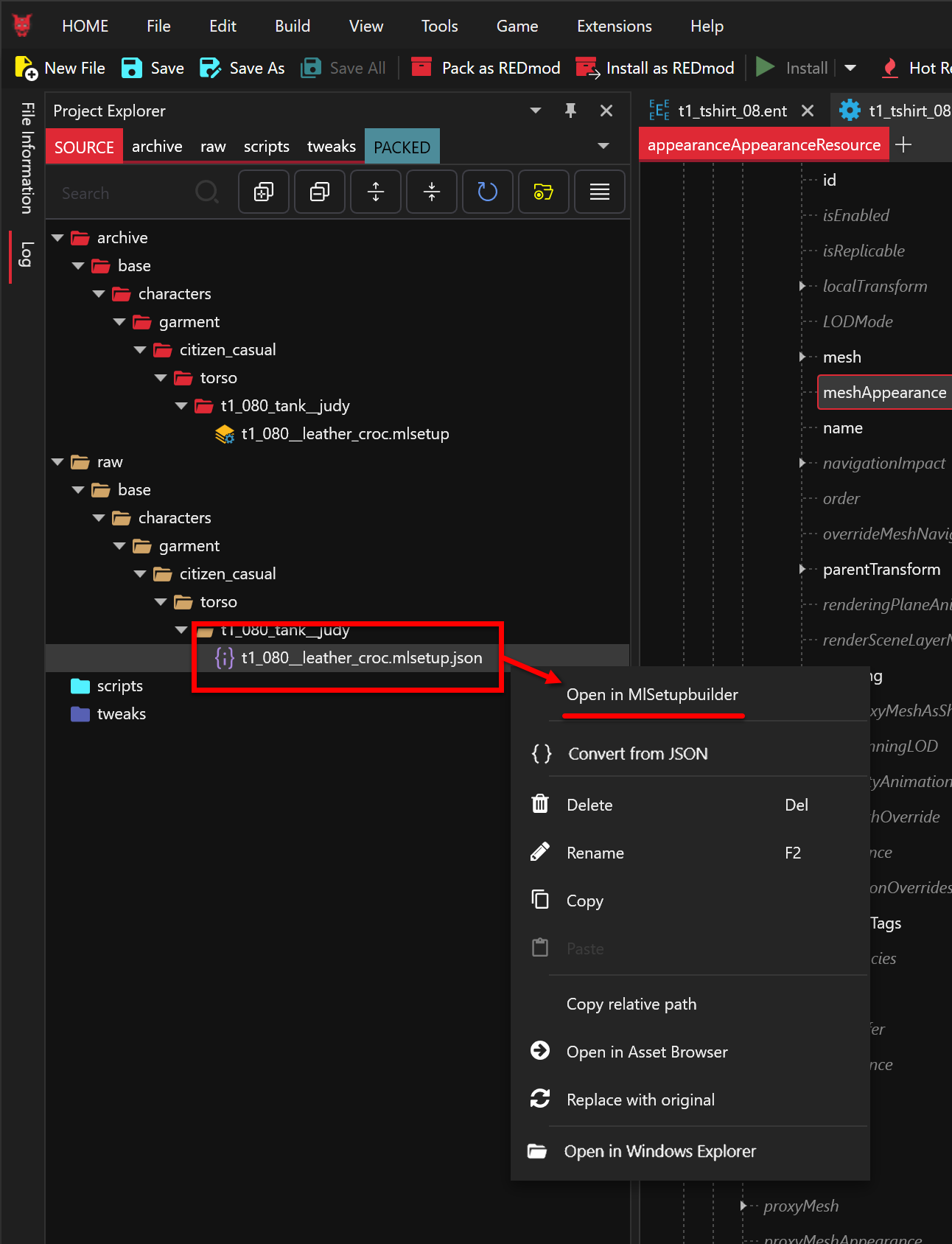Click the collapse children arrows button
Screen dimensions: 952x1244
[x=432, y=192]
